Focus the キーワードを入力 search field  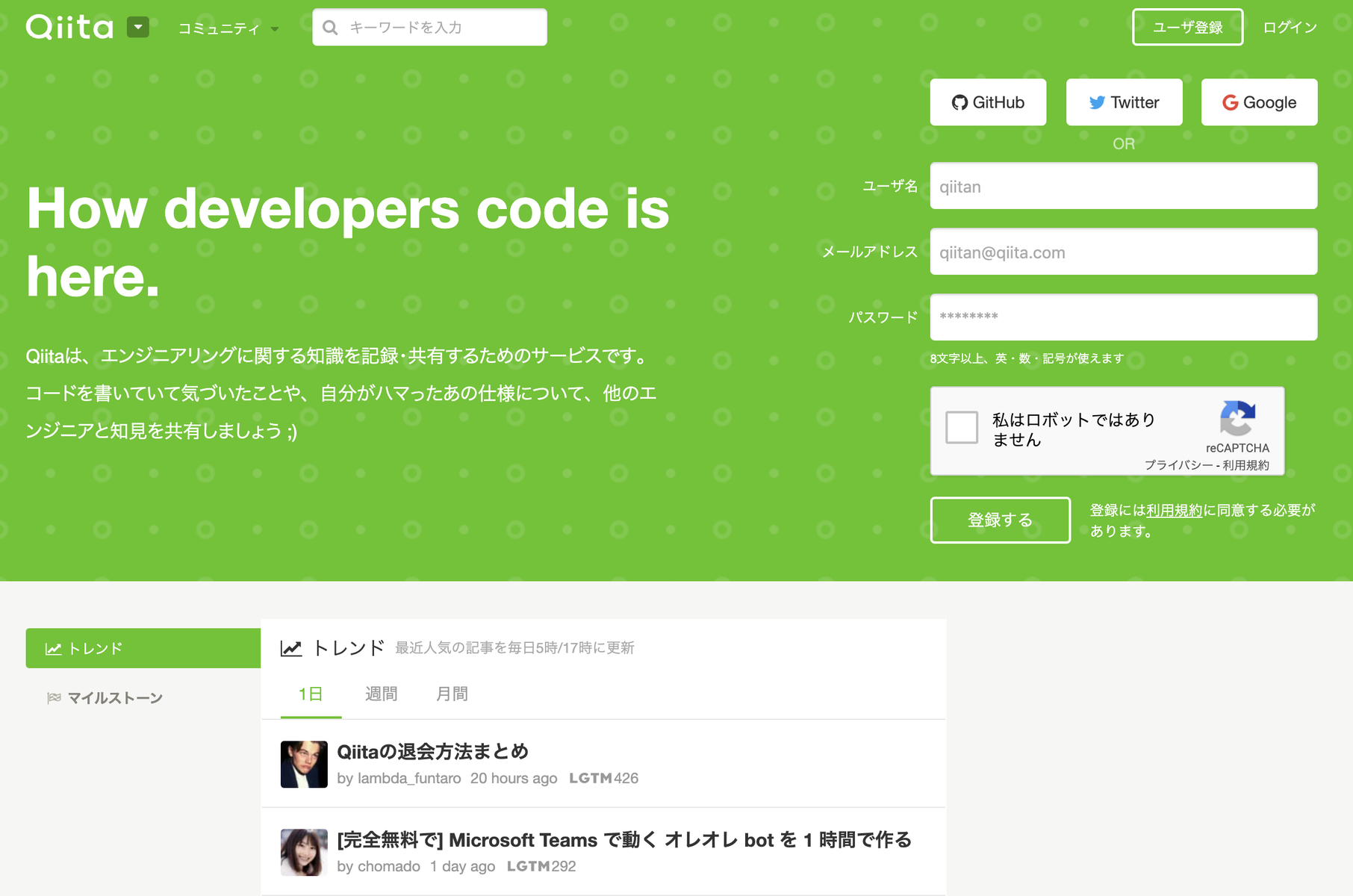click(x=429, y=28)
